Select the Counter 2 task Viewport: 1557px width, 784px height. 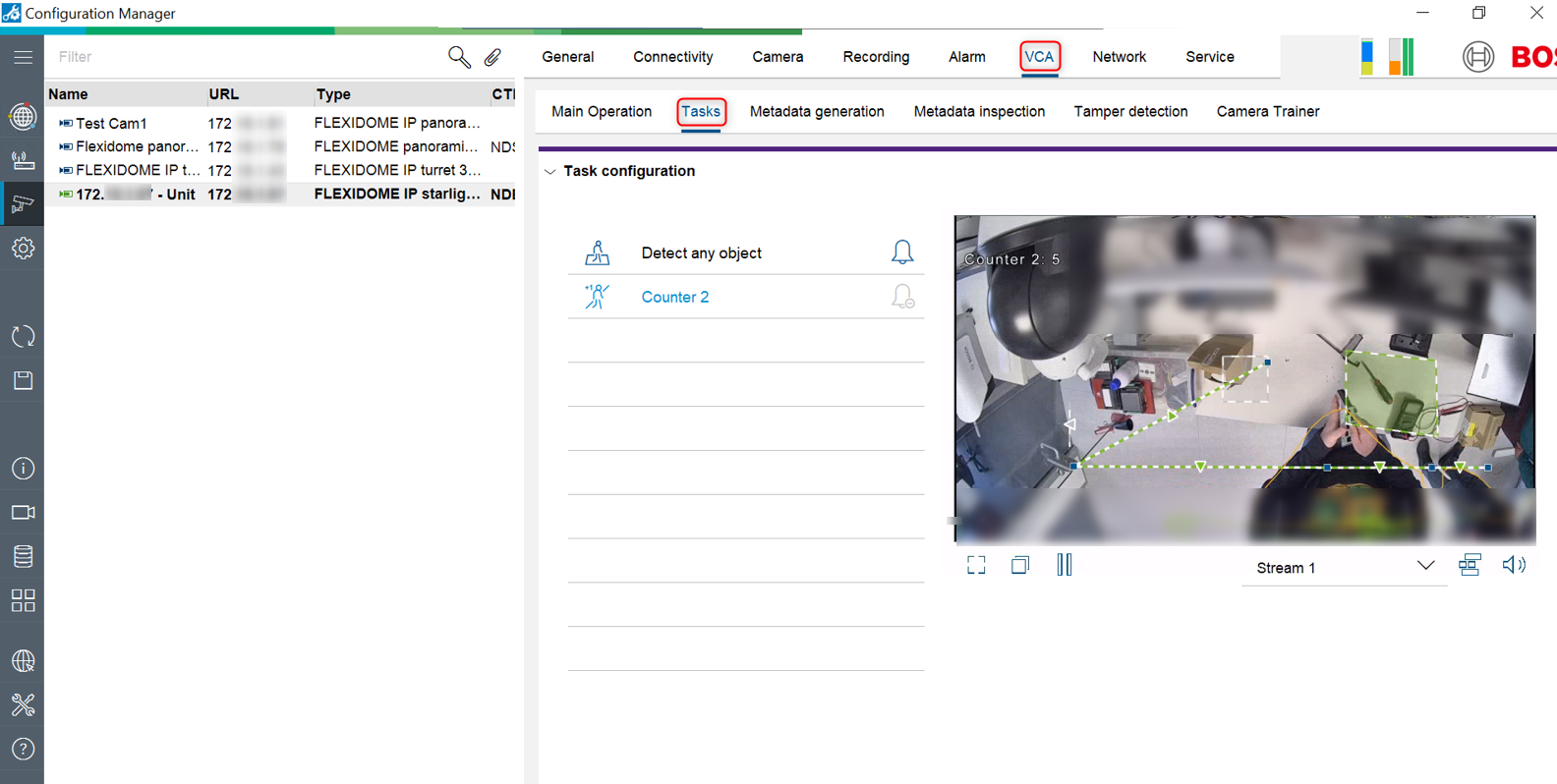(x=674, y=297)
